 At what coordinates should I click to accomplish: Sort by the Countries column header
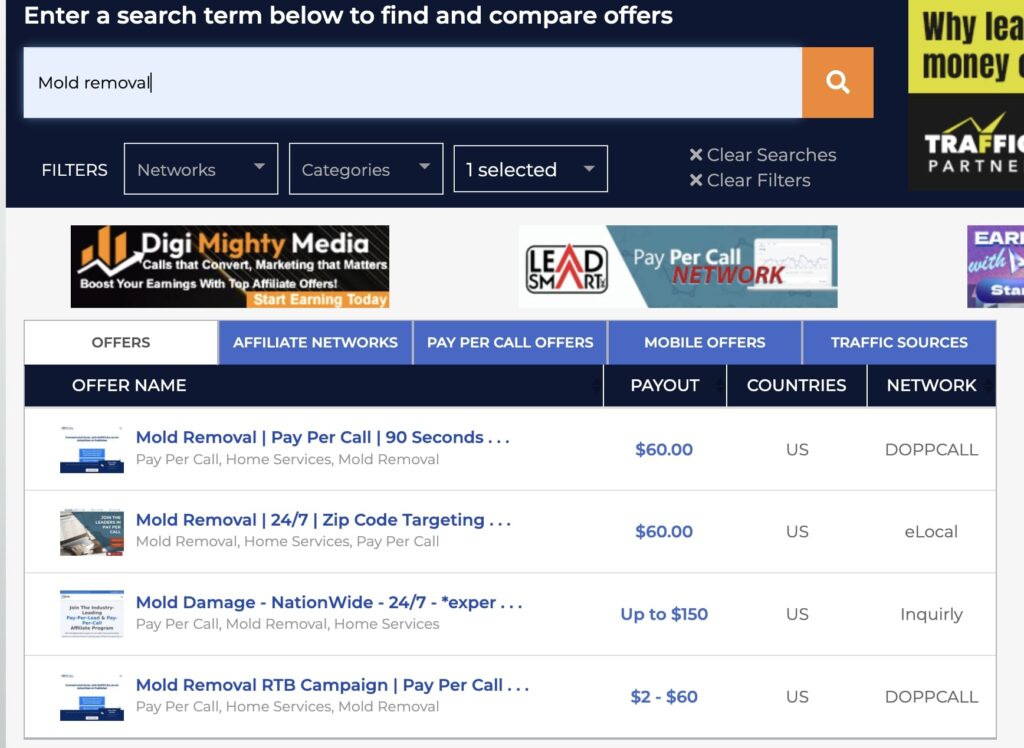point(797,385)
